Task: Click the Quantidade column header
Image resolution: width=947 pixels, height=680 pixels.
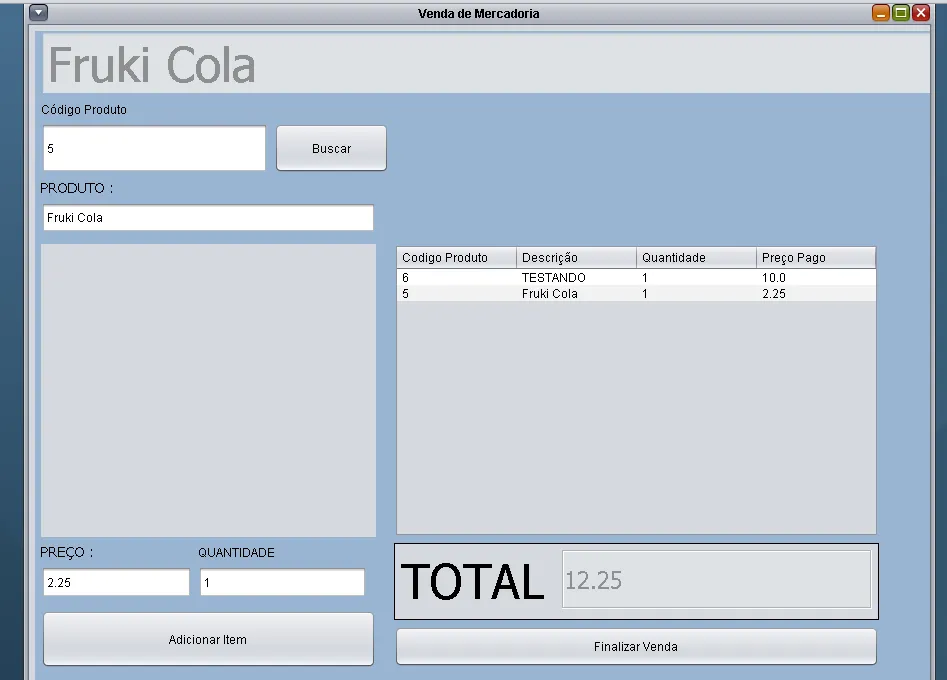Action: point(696,258)
